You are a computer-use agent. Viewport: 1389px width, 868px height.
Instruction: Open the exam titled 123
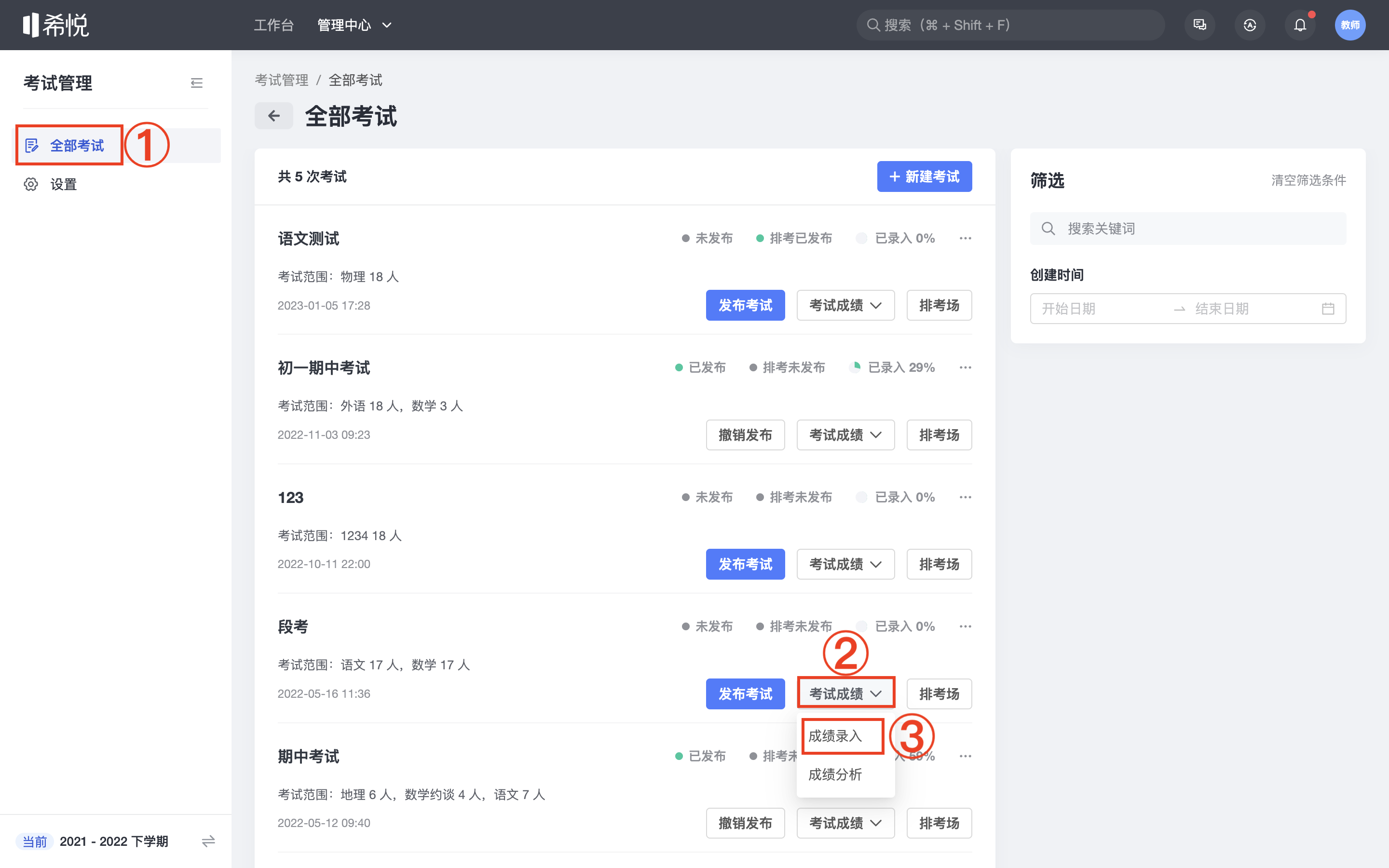290,497
